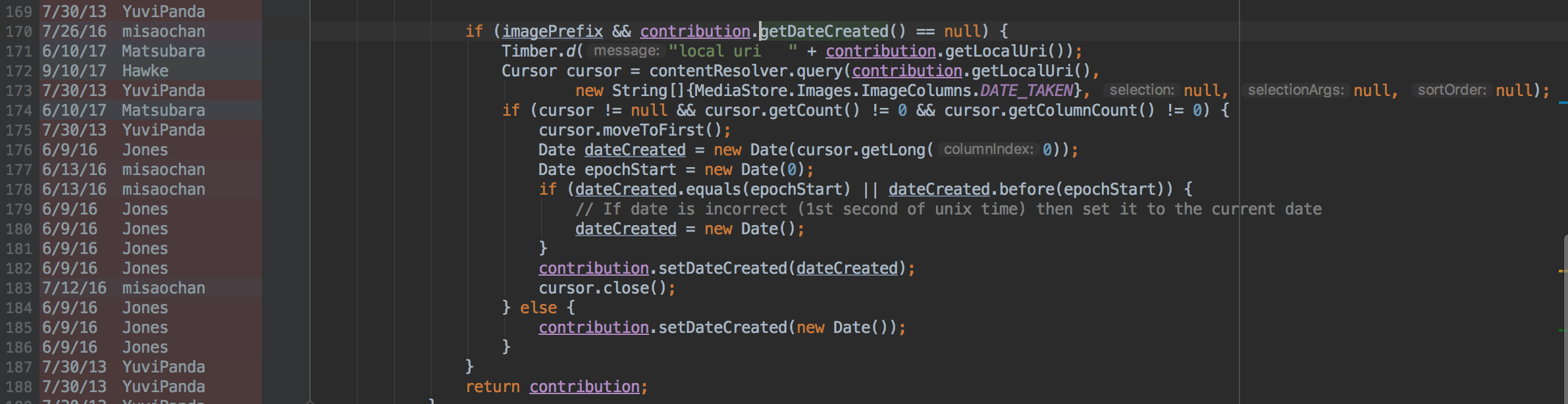1568x404 pixels.
Task: Click the "sortOrder:" parameter hint
Action: pos(1451,90)
